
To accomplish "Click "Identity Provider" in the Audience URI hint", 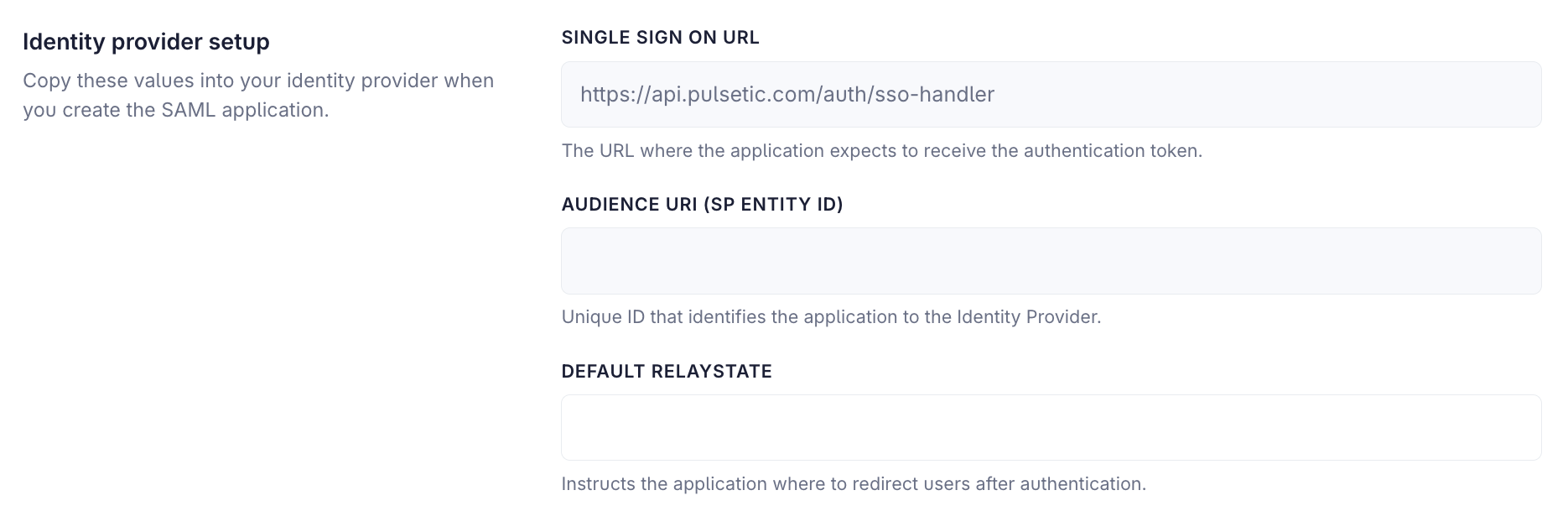I will [1025, 317].
